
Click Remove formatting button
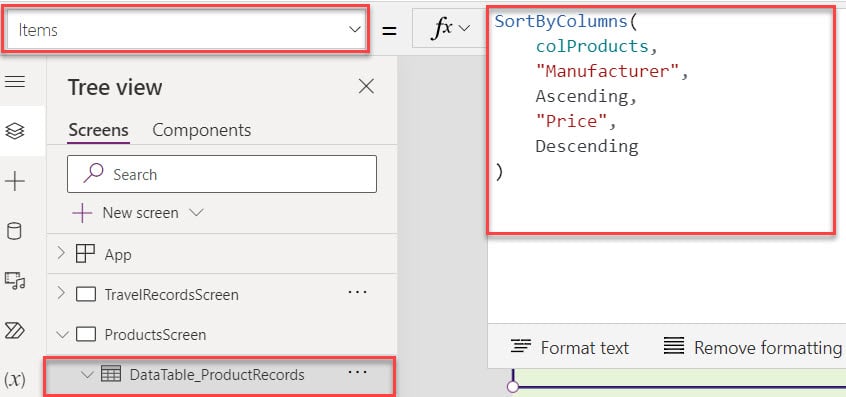tap(753, 348)
